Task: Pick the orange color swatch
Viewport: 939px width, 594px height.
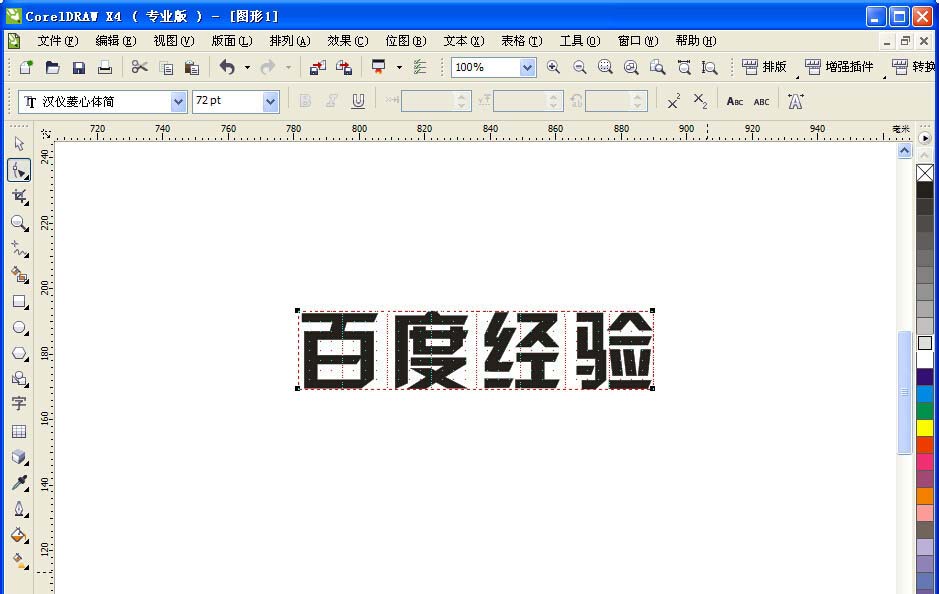Action: [925, 496]
